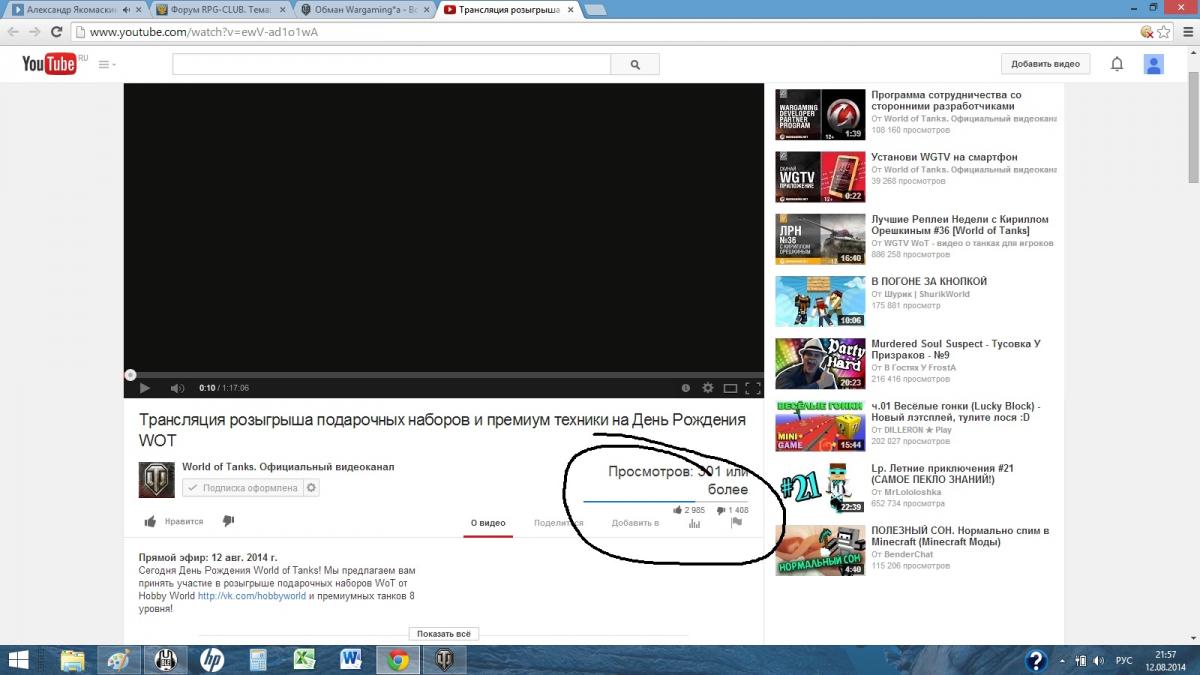Open the HP app on the taskbar
This screenshot has width=1200, height=675.
(211, 660)
